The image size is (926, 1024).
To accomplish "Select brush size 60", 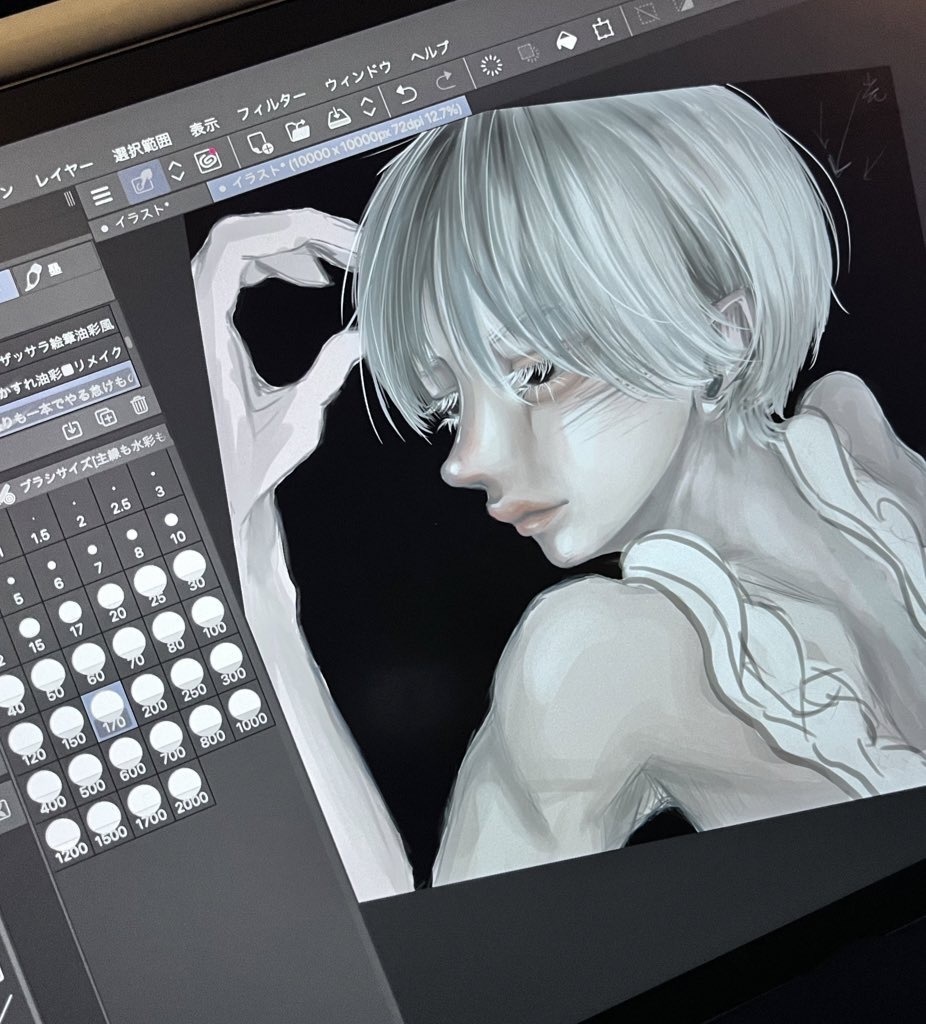I will click(x=90, y=665).
